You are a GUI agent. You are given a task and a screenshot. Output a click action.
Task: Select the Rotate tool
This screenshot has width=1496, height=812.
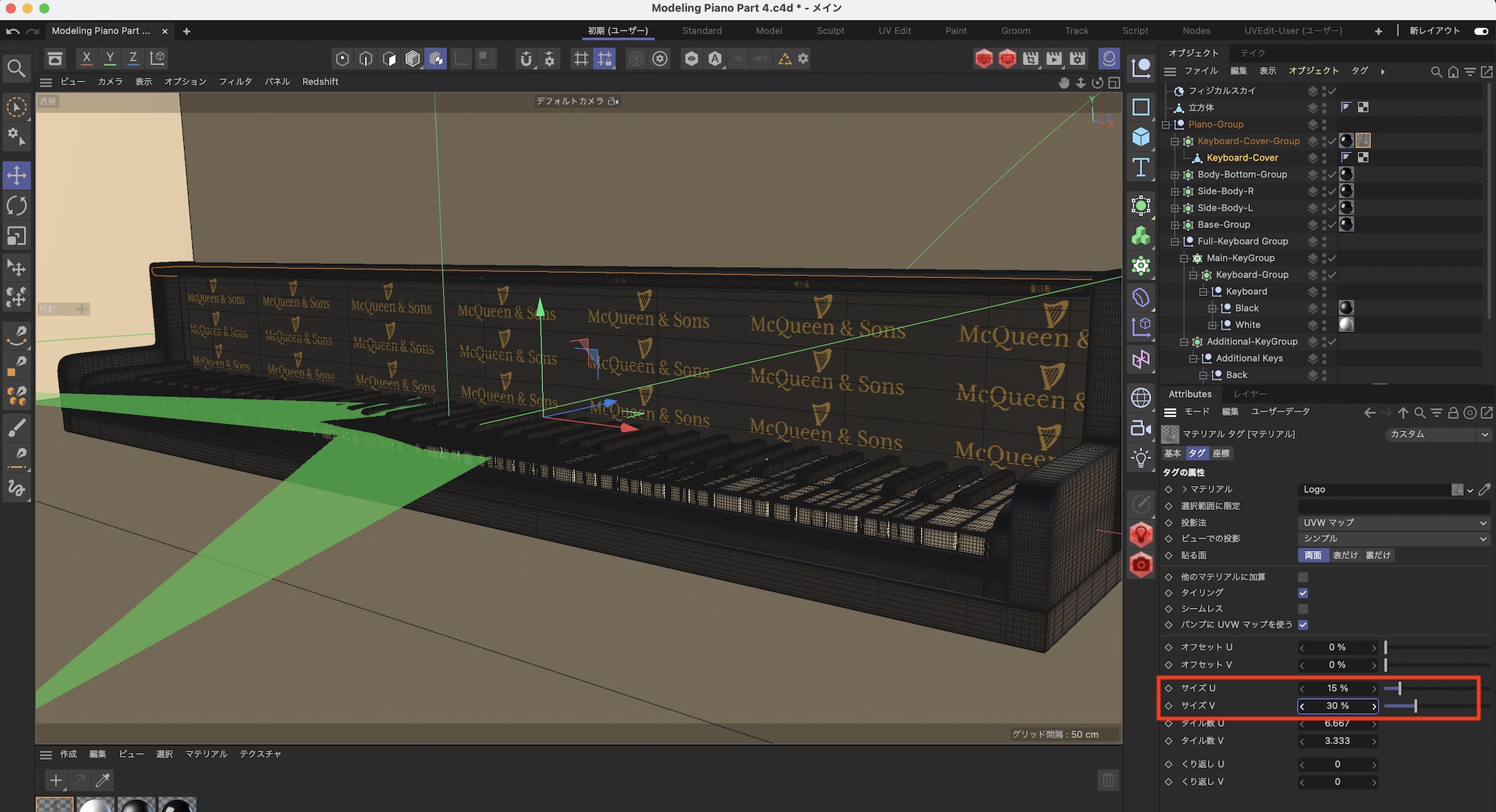coord(16,206)
